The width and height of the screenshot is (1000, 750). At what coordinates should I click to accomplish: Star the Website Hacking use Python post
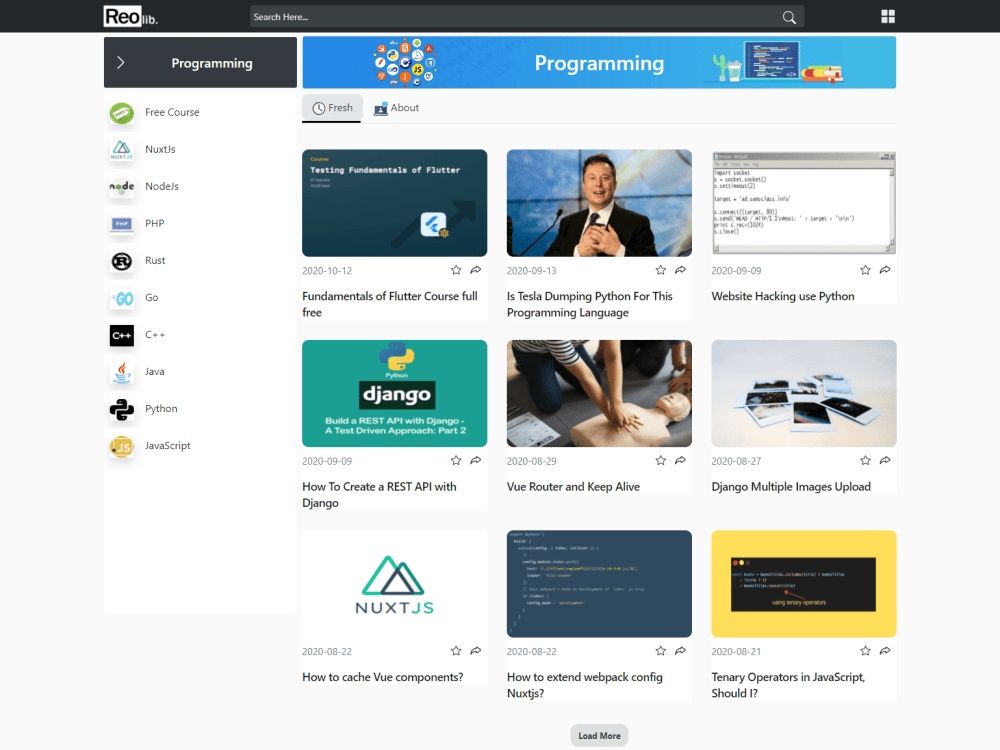(865, 270)
